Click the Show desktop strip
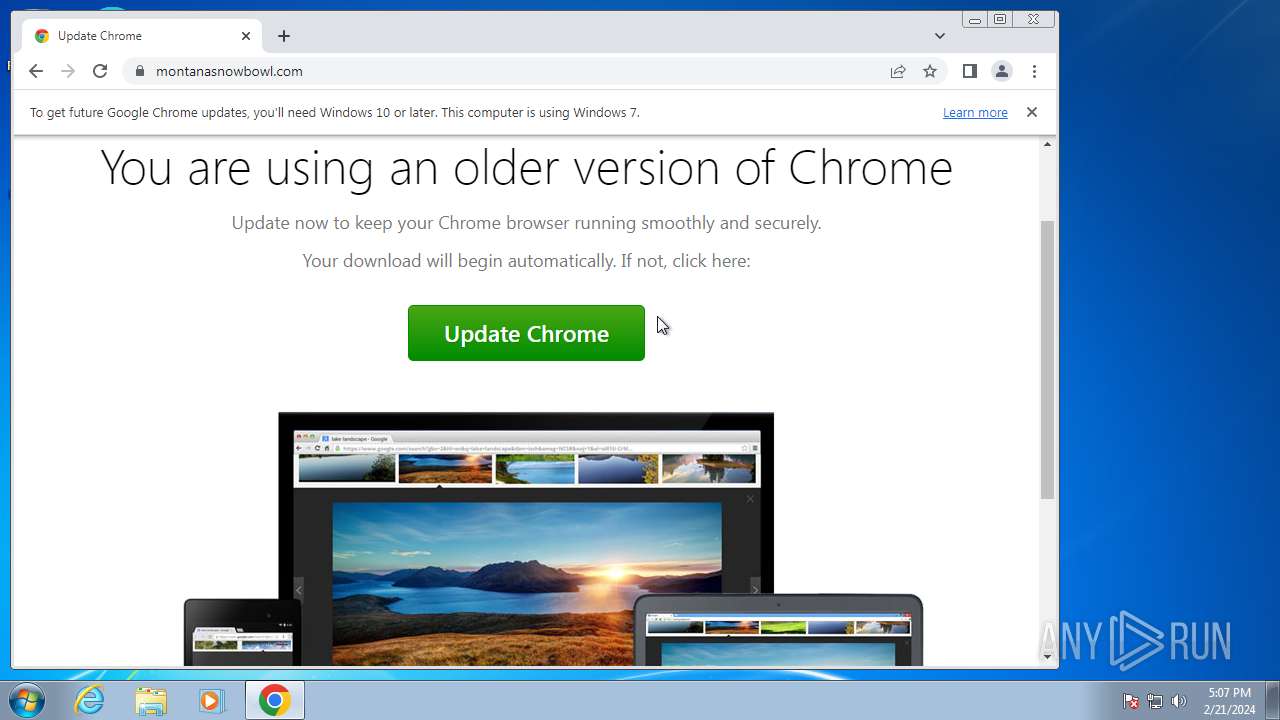Image resolution: width=1280 pixels, height=720 pixels. tap(1272, 700)
